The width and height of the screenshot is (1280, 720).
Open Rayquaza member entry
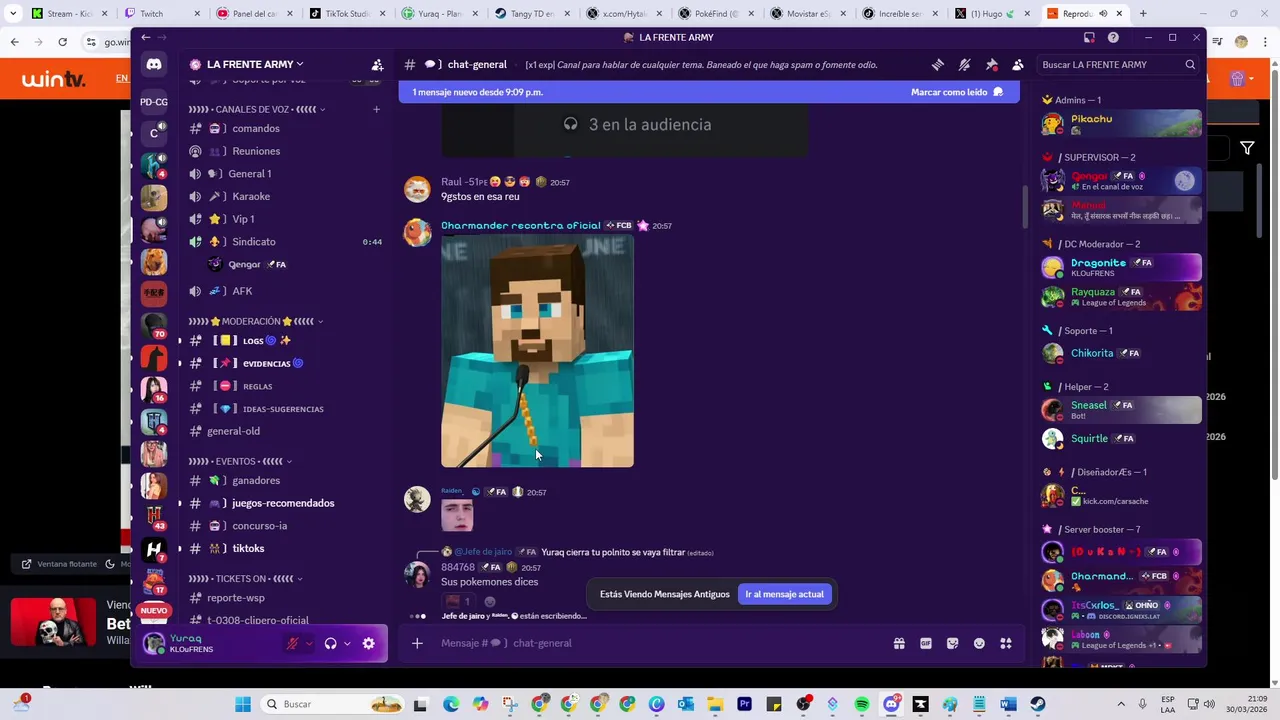point(1121,296)
